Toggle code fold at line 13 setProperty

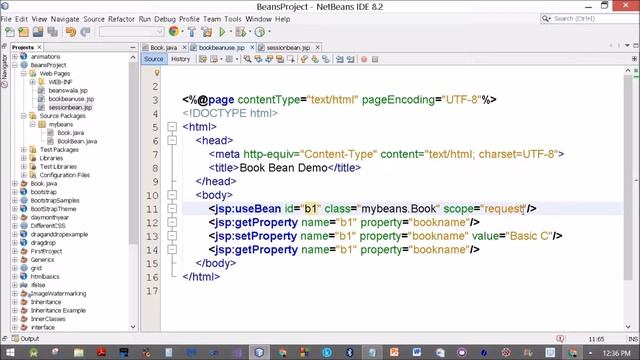pos(172,236)
